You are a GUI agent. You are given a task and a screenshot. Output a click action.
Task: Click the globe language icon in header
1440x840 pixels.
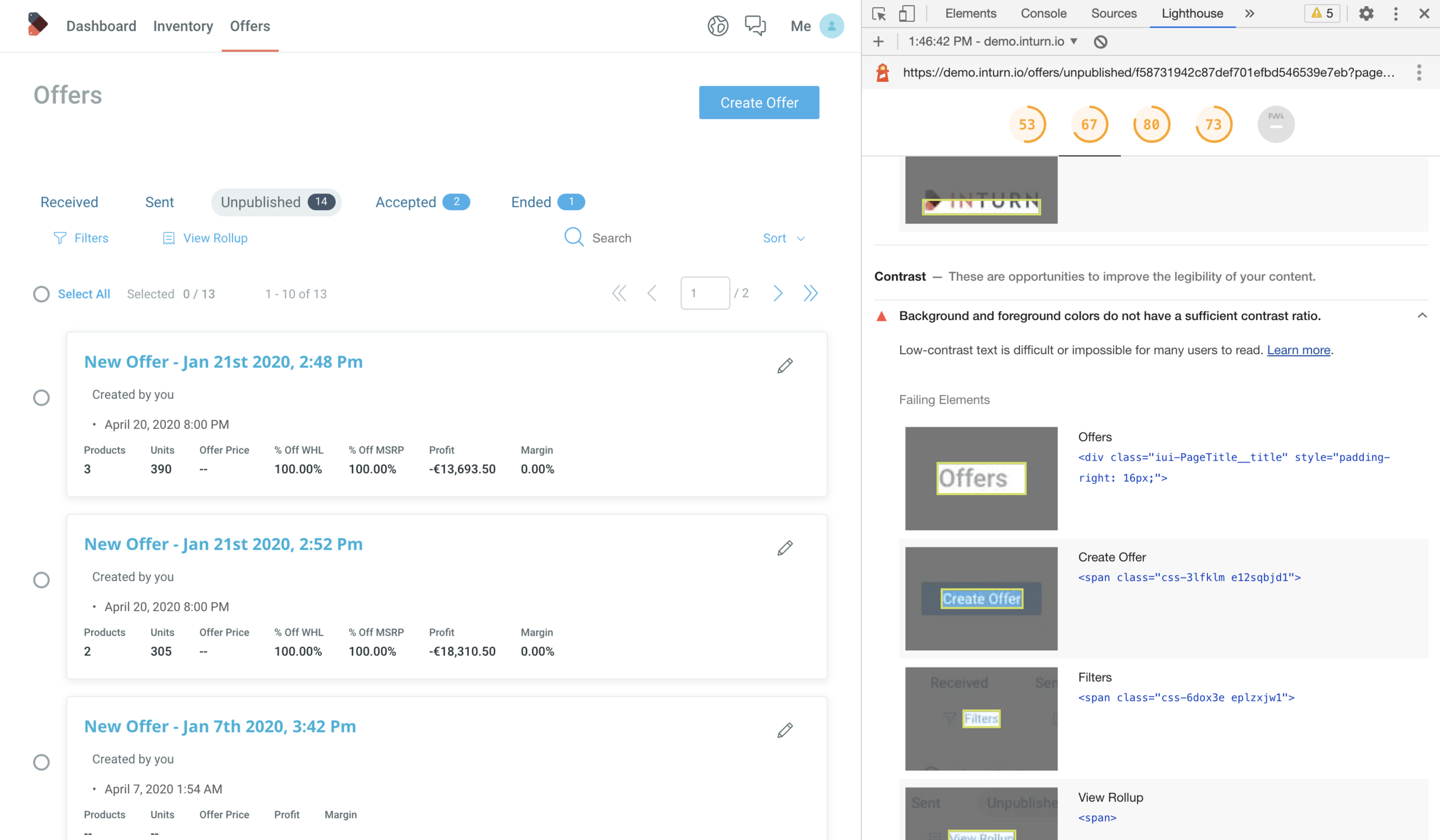[x=718, y=25]
